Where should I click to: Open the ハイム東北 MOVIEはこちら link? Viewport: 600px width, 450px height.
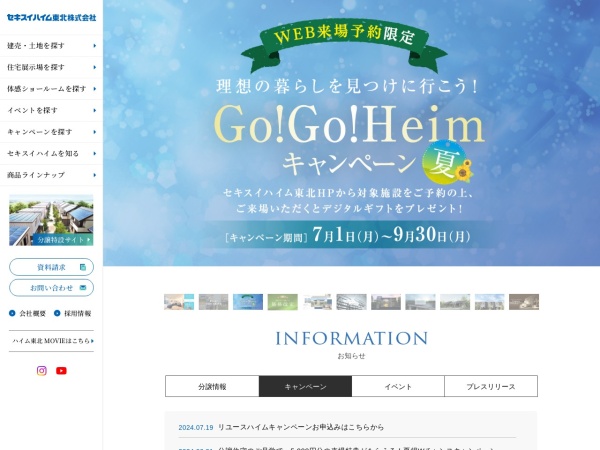click(x=51, y=341)
